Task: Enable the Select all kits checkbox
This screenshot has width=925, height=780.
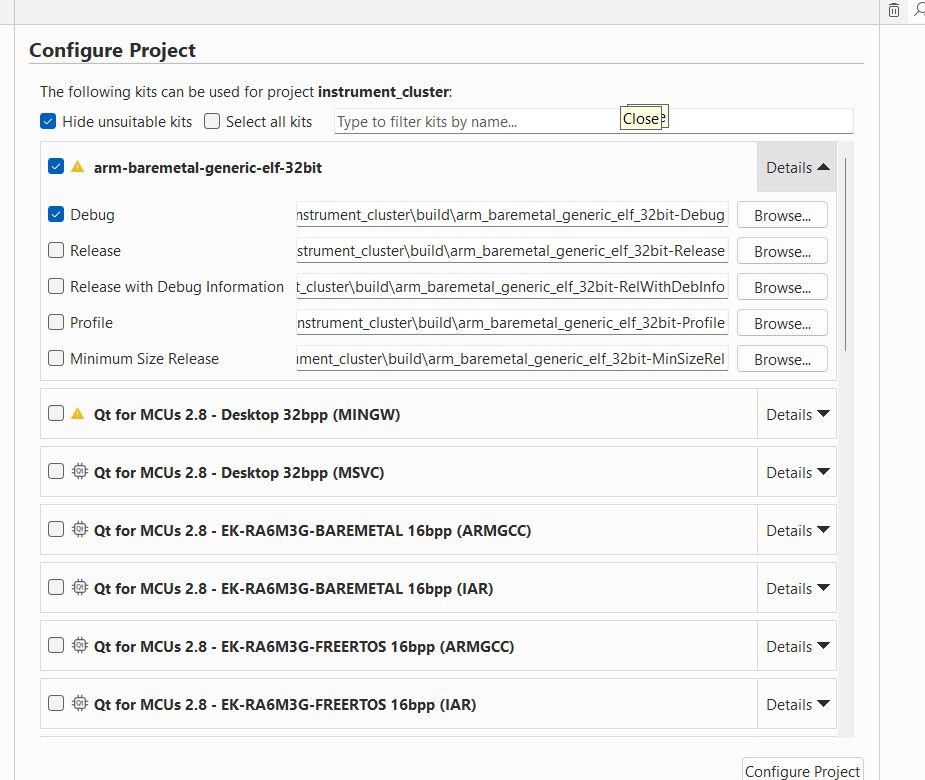Action: 212,122
